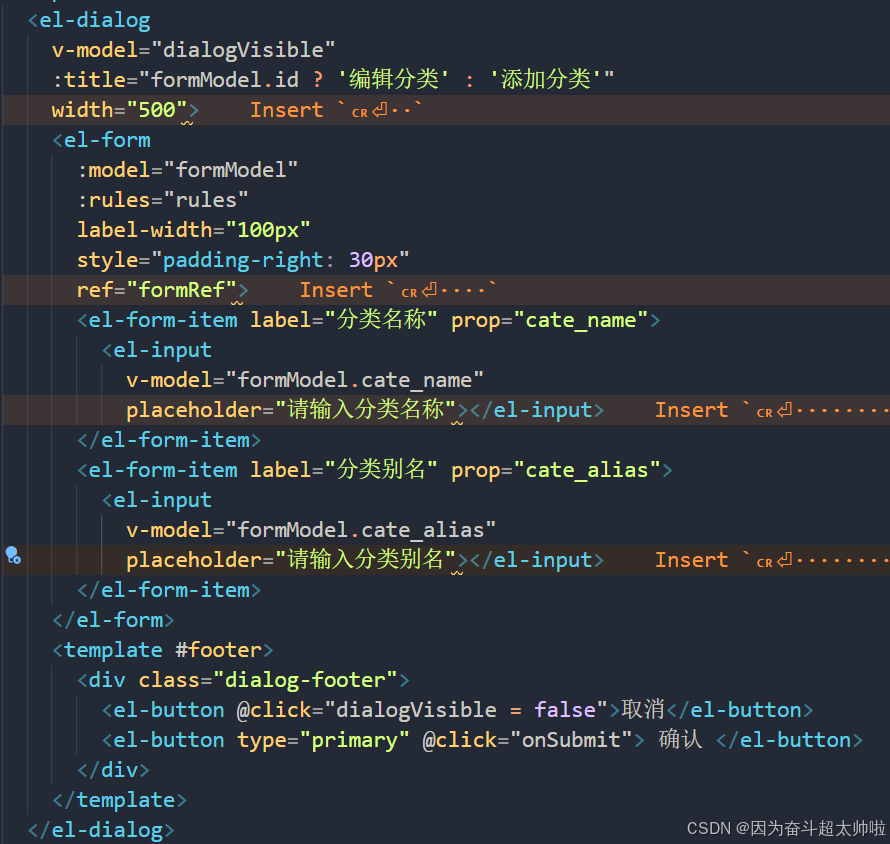This screenshot has height=844, width=890.
Task: Click the div class="dialog-footer" line
Action: pos(244,680)
